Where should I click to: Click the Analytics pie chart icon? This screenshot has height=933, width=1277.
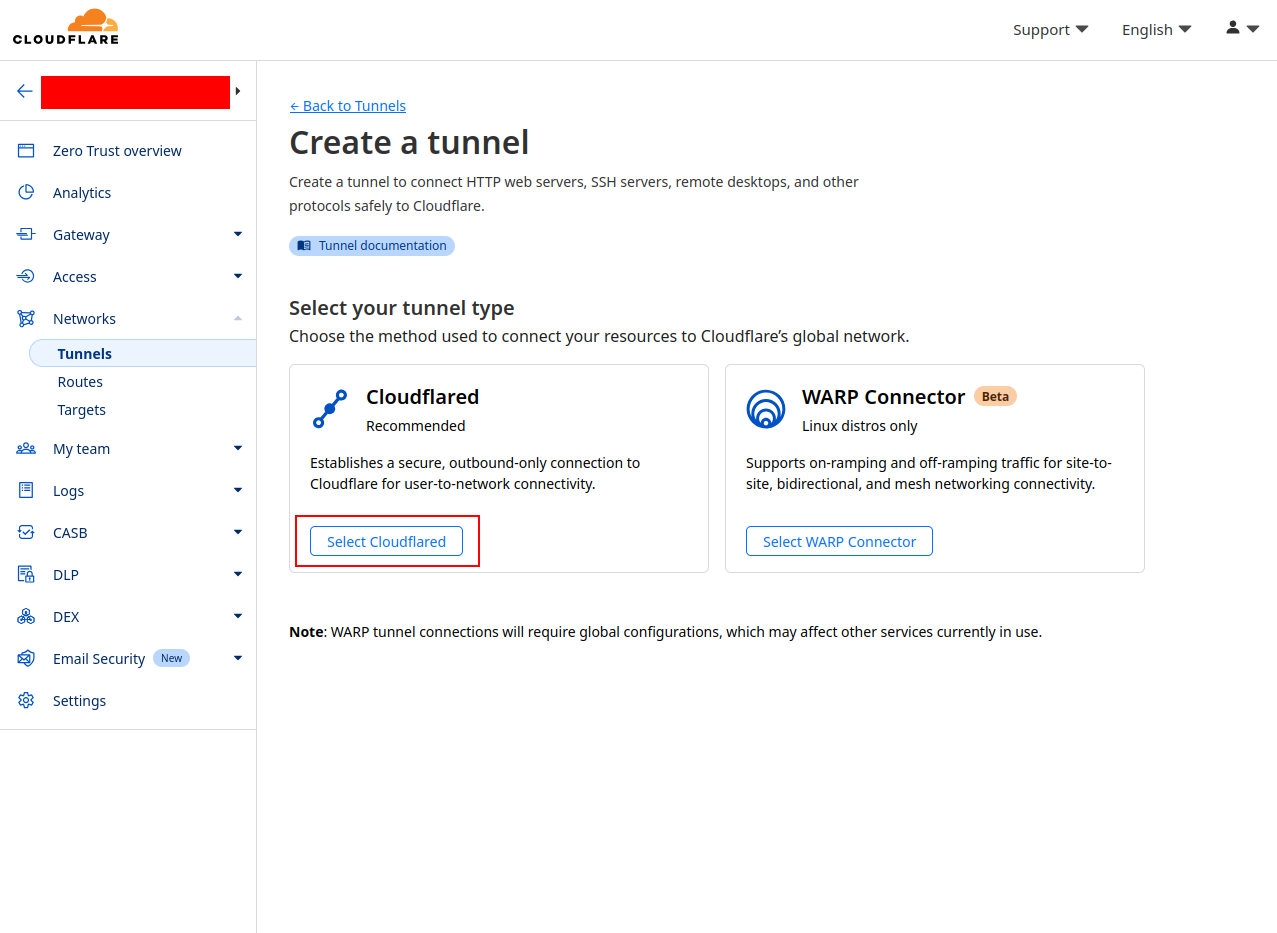pos(26,193)
